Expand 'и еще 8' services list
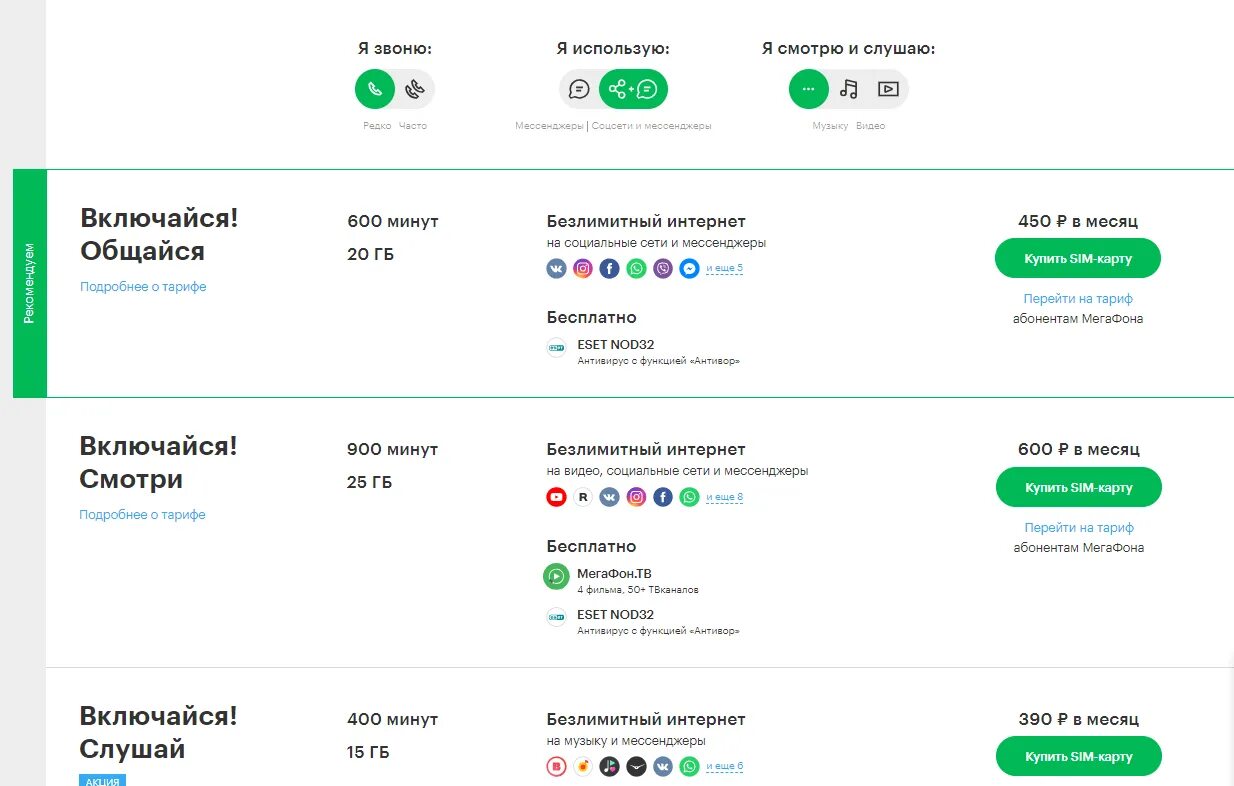 click(x=724, y=497)
